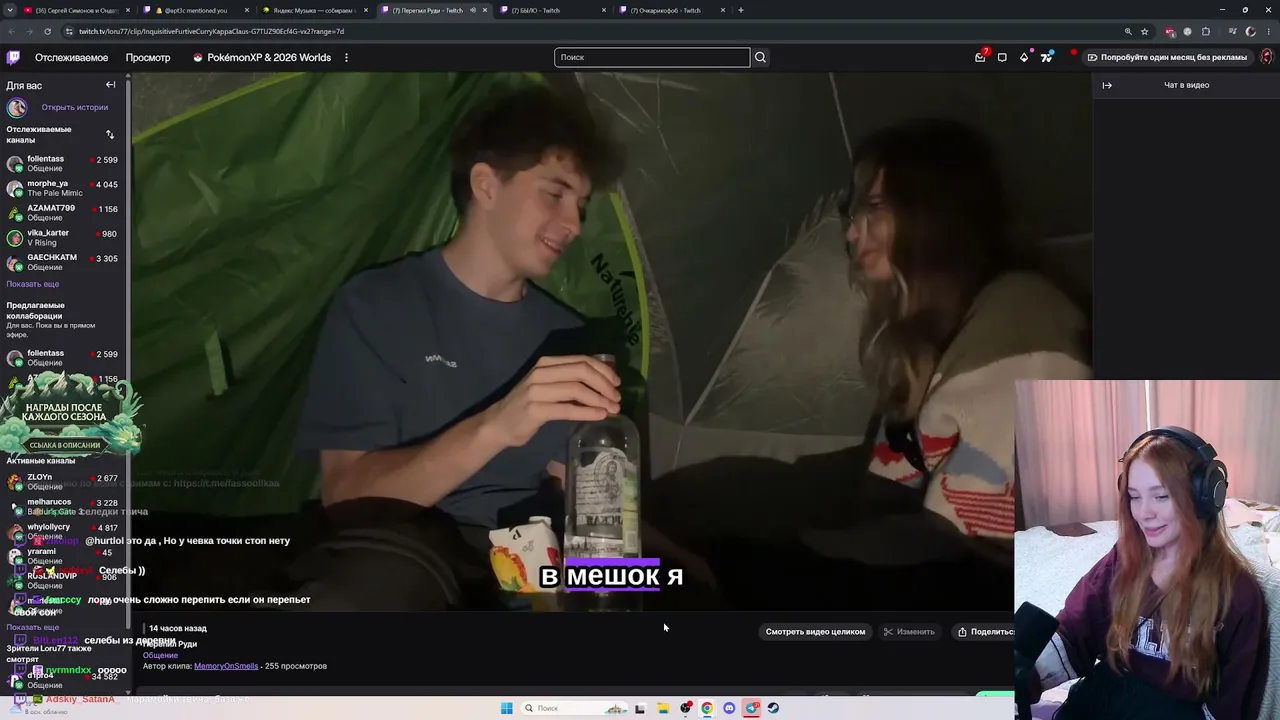Open File Explorer from taskbar

(x=663, y=708)
